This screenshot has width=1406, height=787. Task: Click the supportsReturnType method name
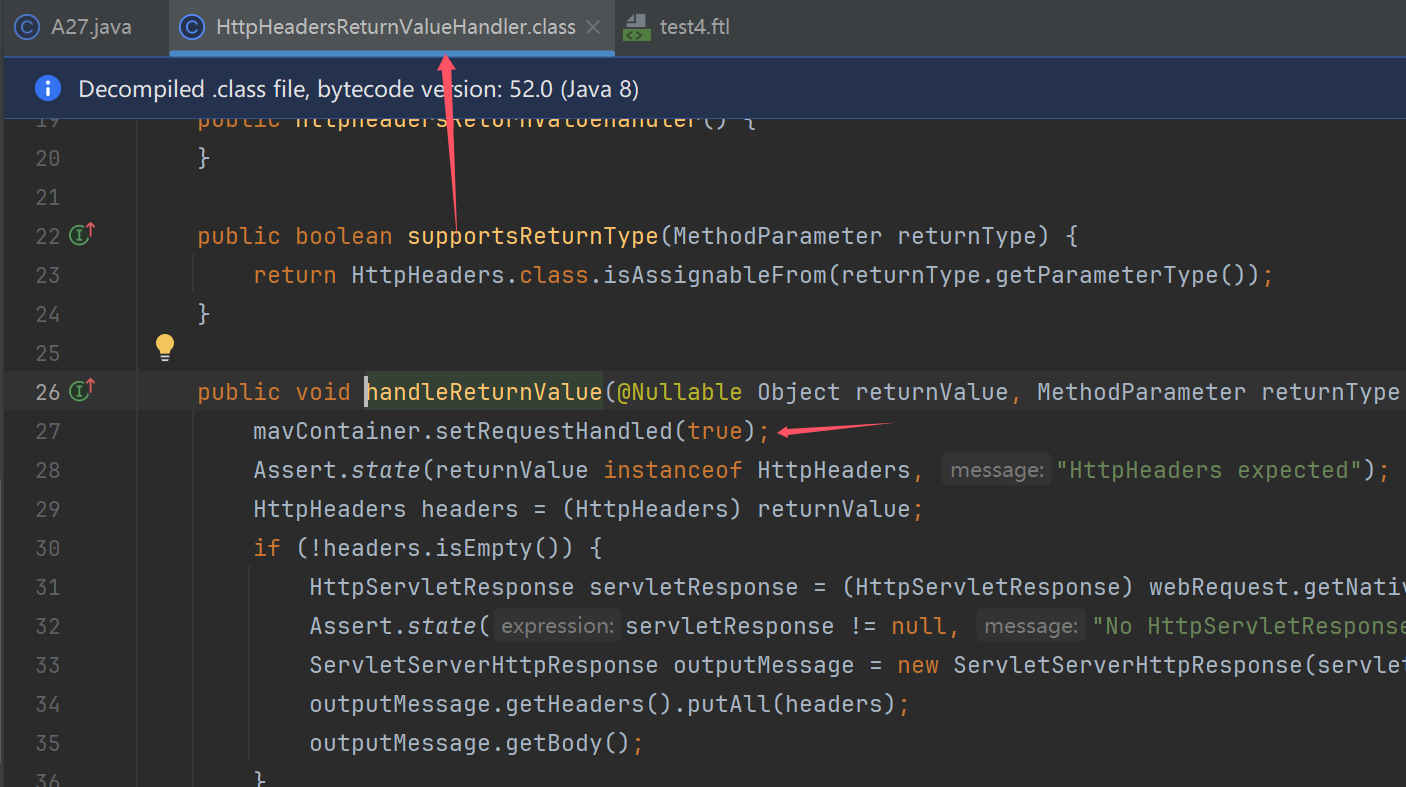click(x=533, y=236)
